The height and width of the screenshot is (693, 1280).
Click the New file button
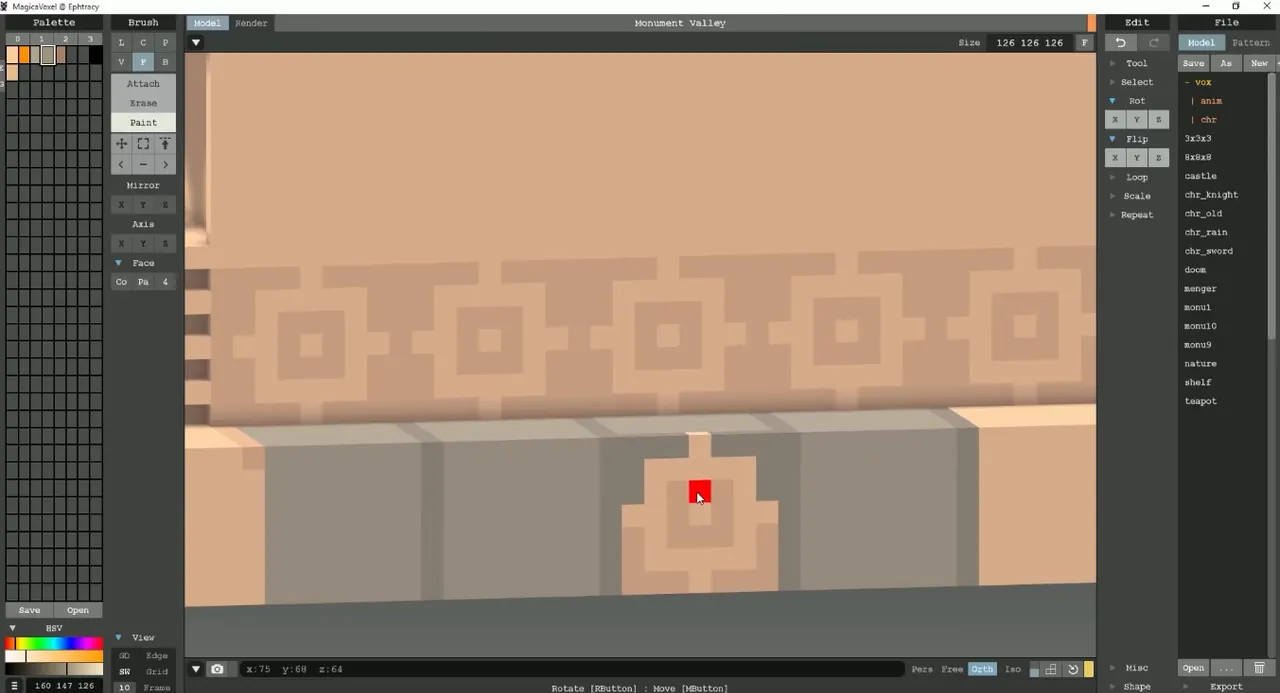[1259, 63]
